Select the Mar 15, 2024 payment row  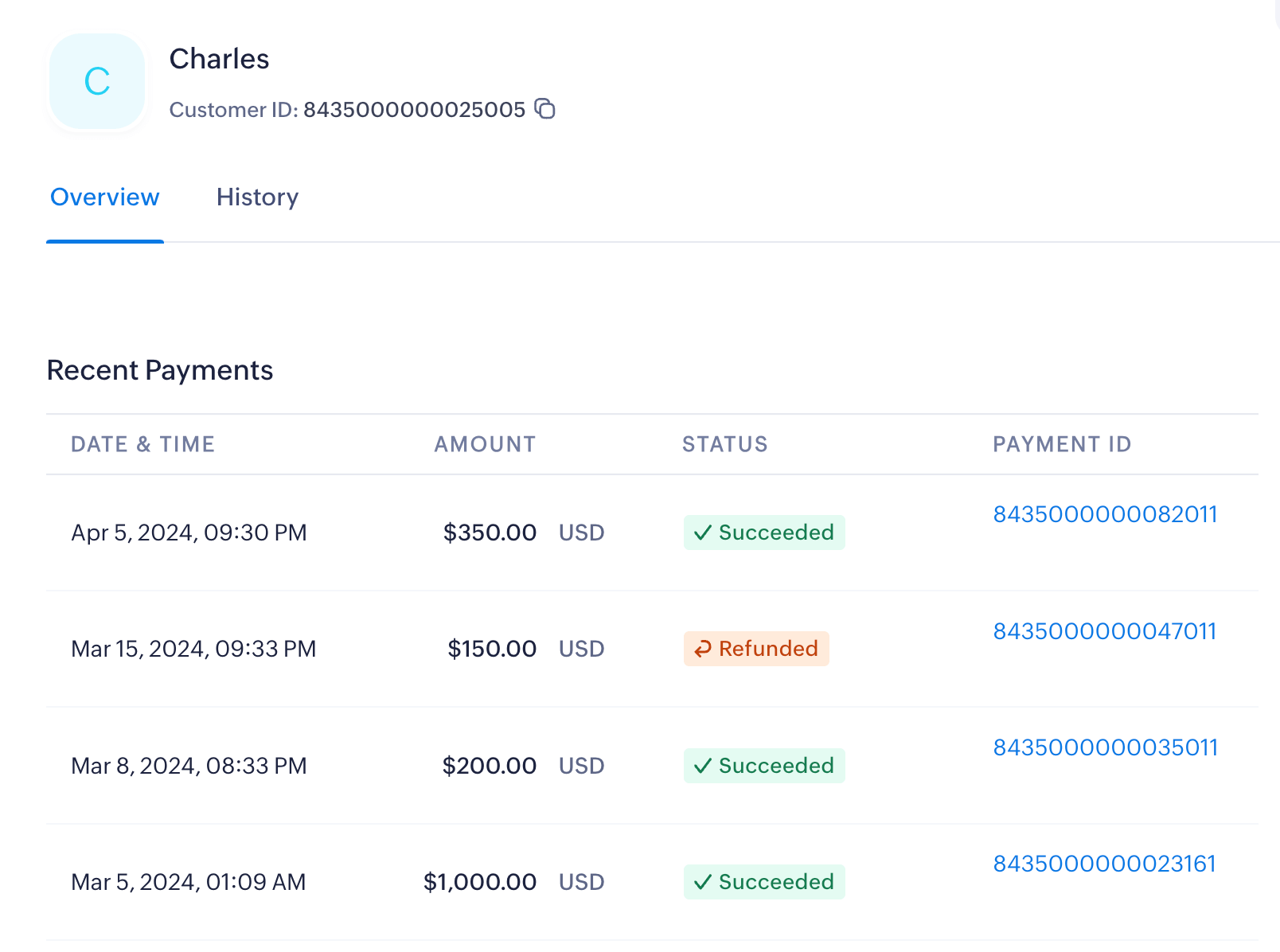pyautogui.click(x=193, y=649)
